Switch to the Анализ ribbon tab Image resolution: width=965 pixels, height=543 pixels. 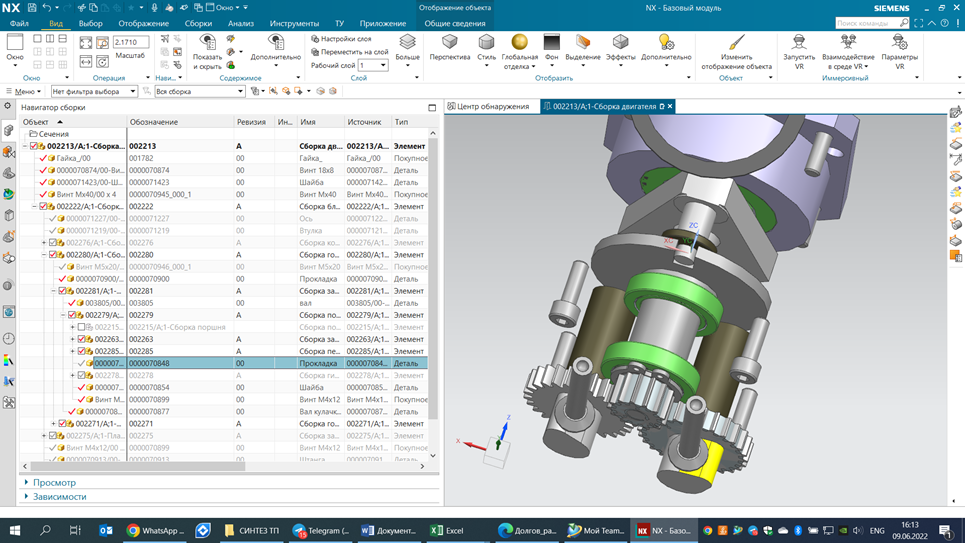click(241, 23)
